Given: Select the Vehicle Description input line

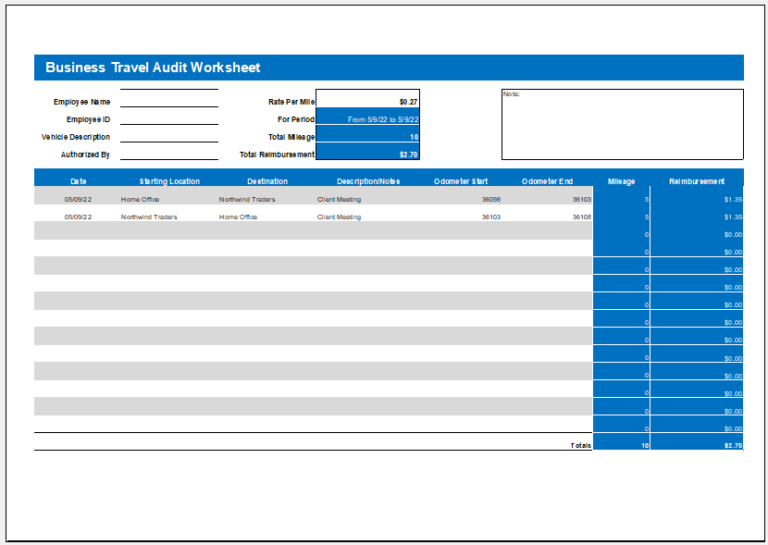Looking at the screenshot, I should pyautogui.click(x=169, y=134).
